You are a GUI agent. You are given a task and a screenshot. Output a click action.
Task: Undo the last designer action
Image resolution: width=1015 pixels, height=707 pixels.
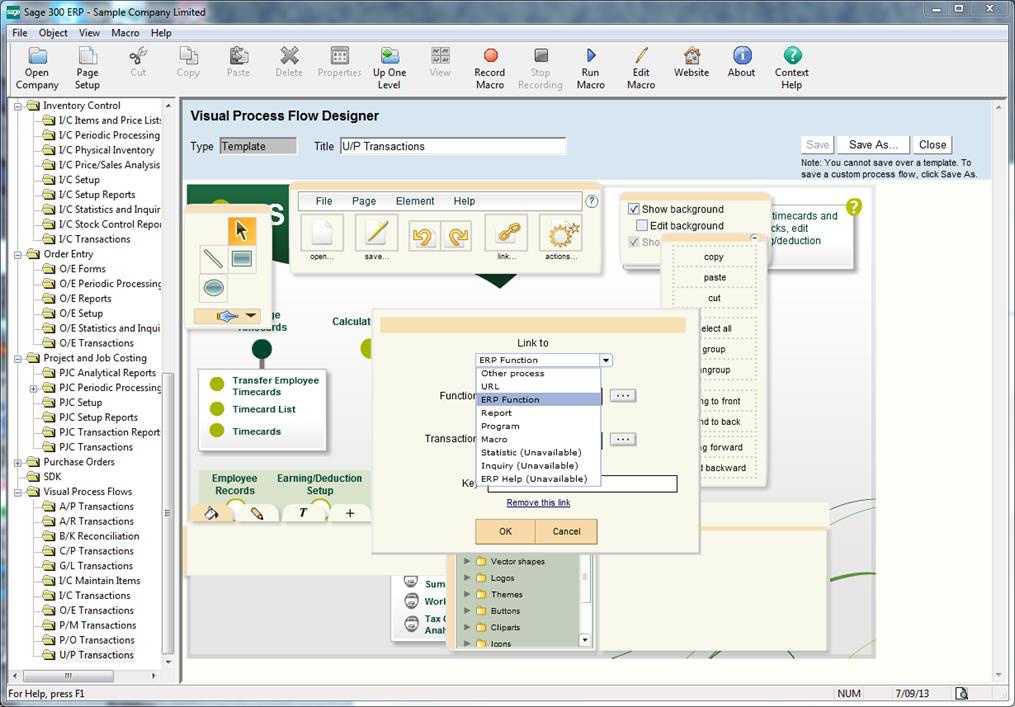point(424,236)
